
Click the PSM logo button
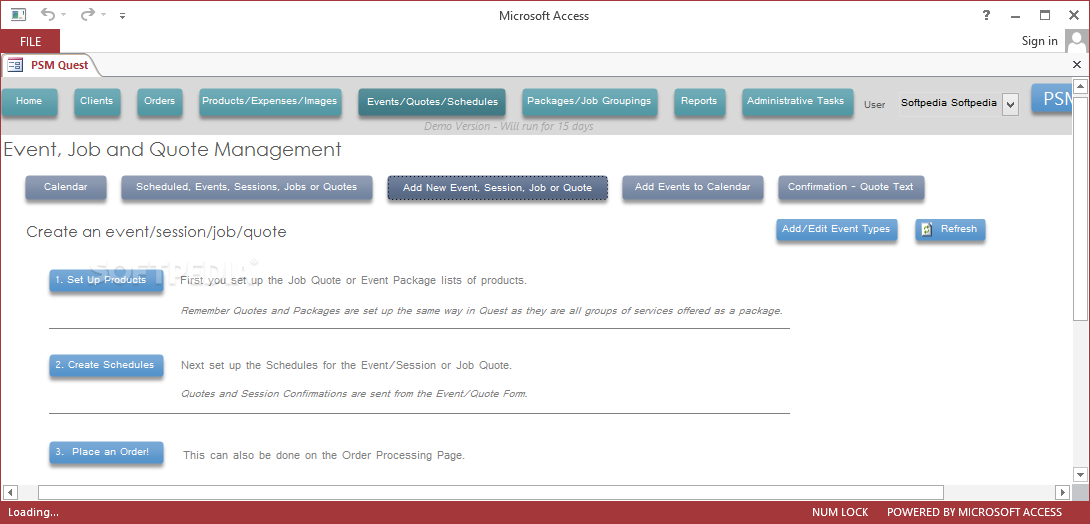[x=1051, y=98]
